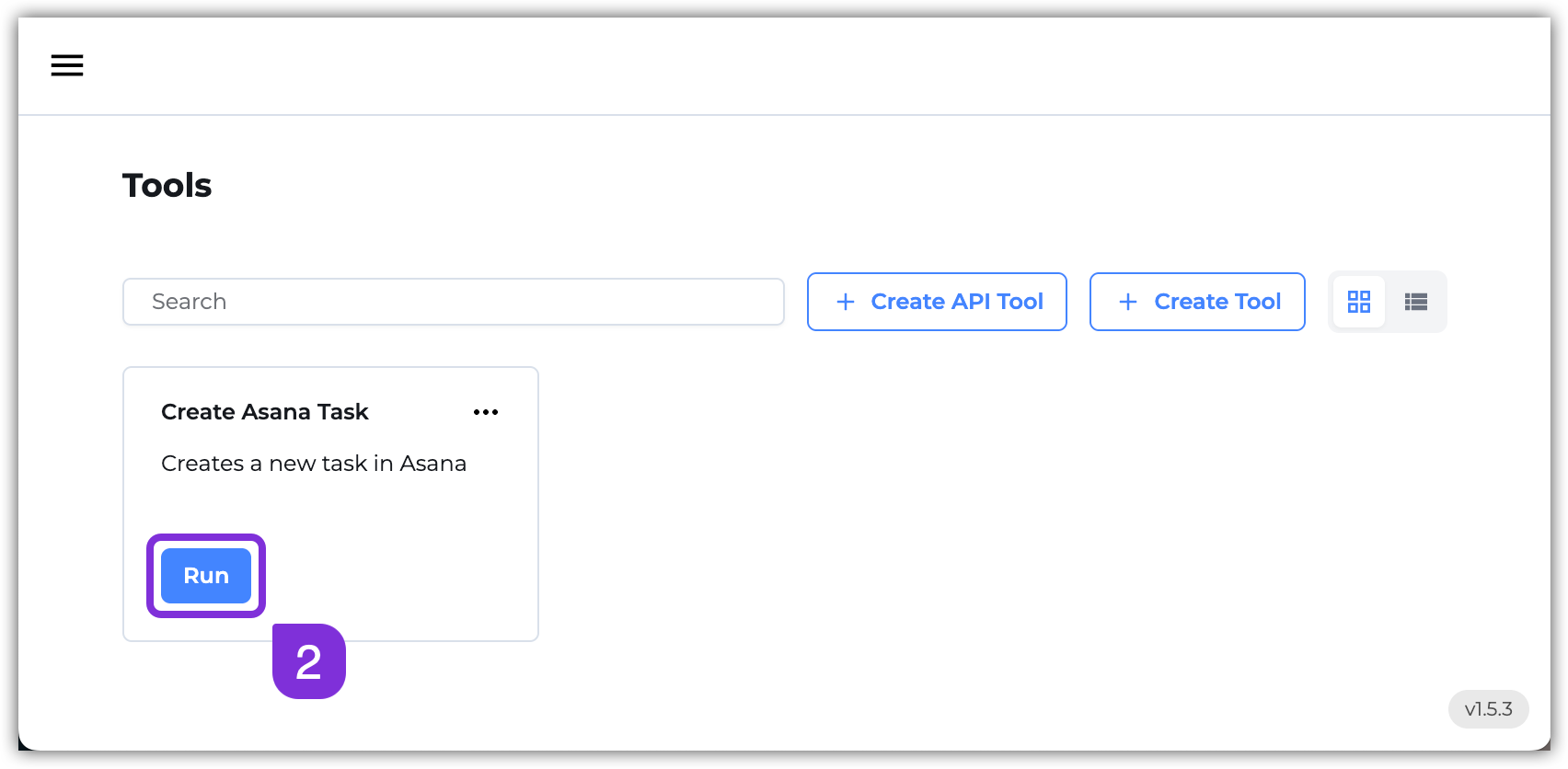1568x769 pixels.
Task: Click the v1.5.3 version badge
Action: click(x=1488, y=709)
